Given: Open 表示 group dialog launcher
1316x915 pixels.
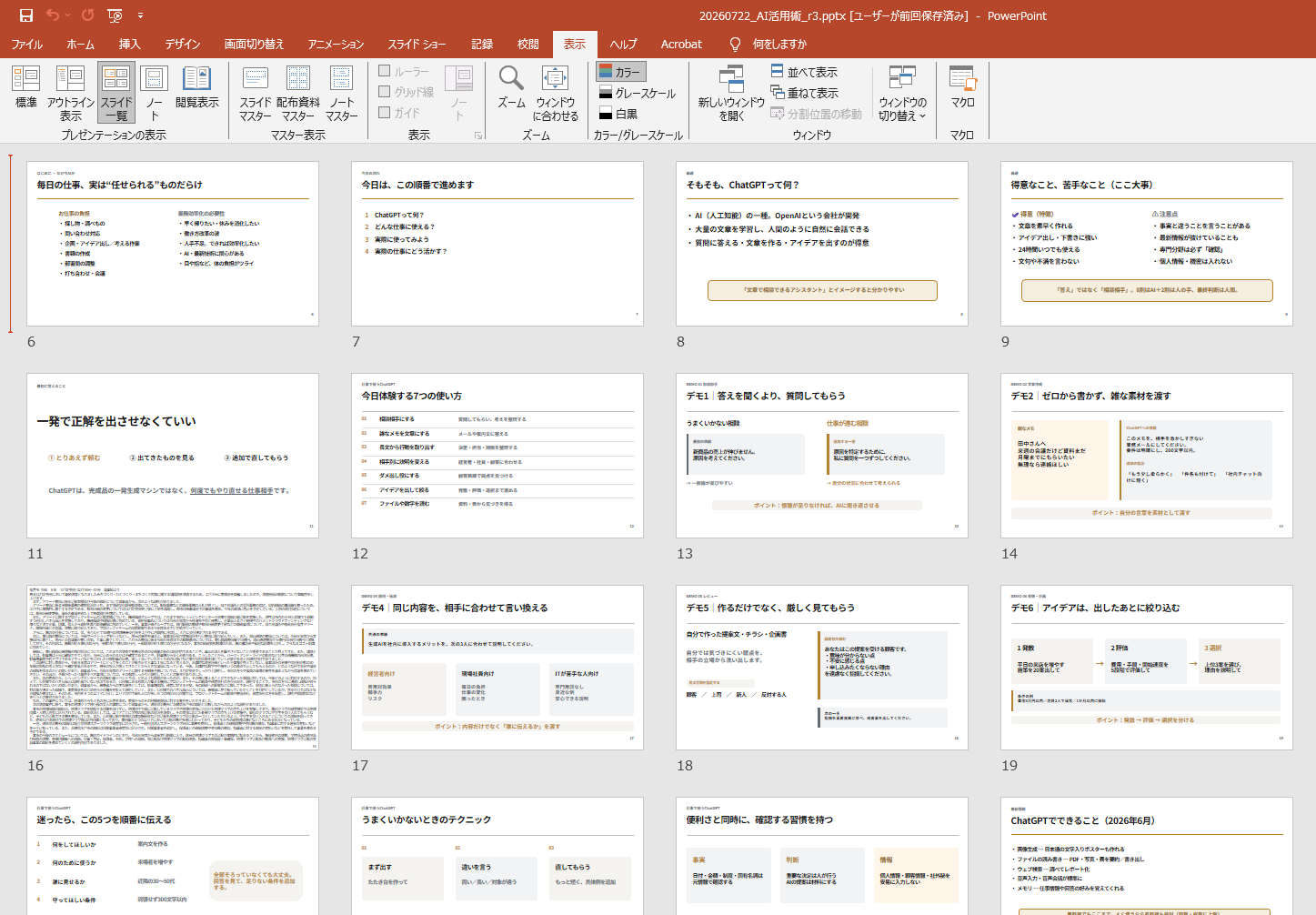Looking at the screenshot, I should point(478,136).
